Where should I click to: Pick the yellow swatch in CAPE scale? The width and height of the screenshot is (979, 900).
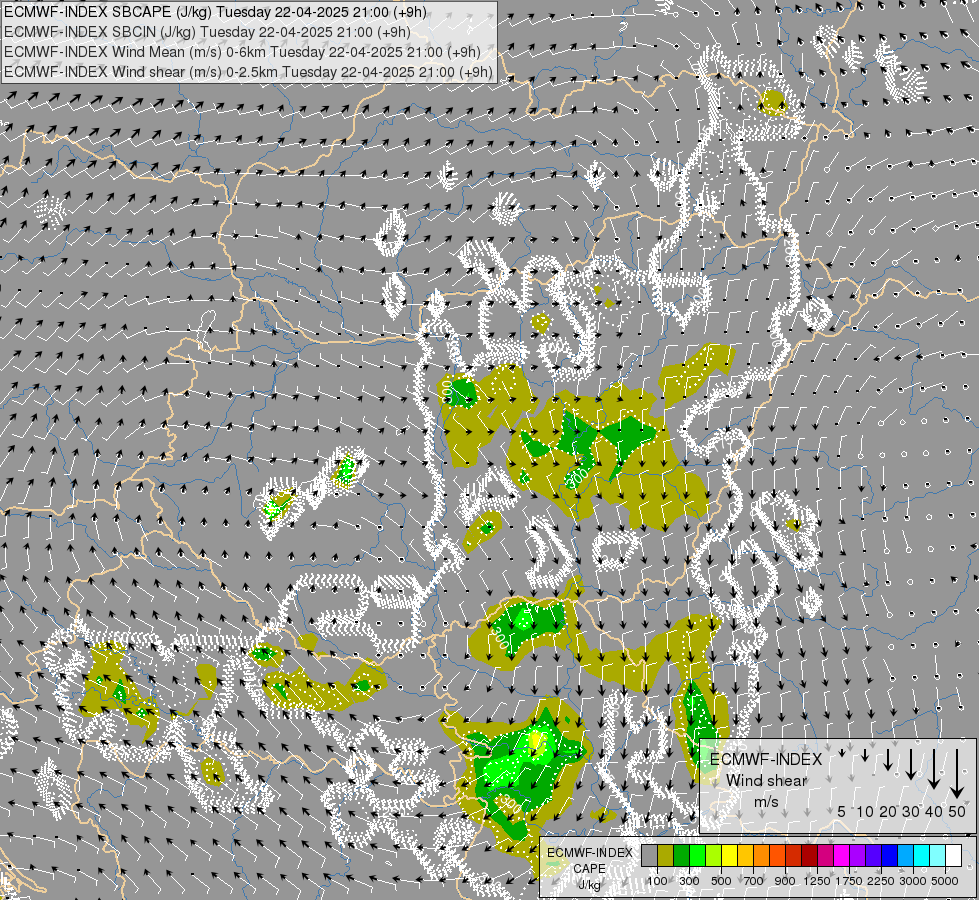point(729,856)
